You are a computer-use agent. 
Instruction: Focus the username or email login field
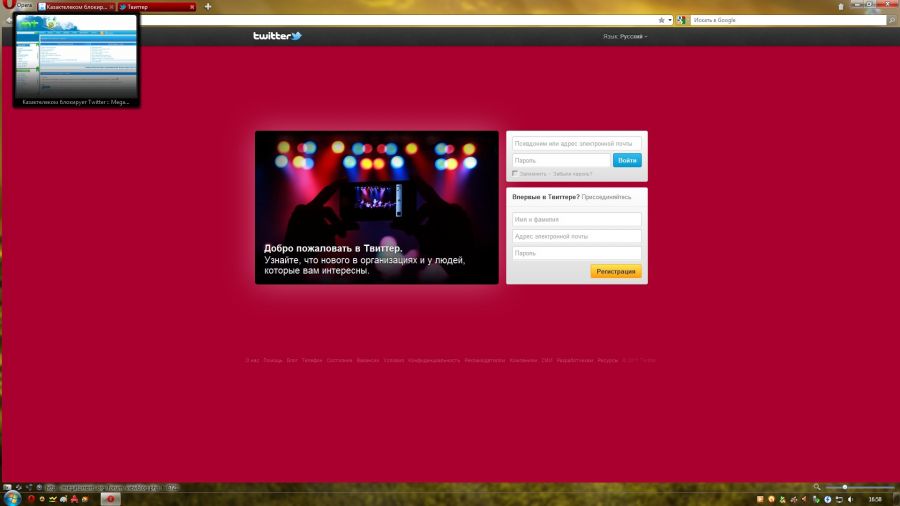click(x=576, y=143)
